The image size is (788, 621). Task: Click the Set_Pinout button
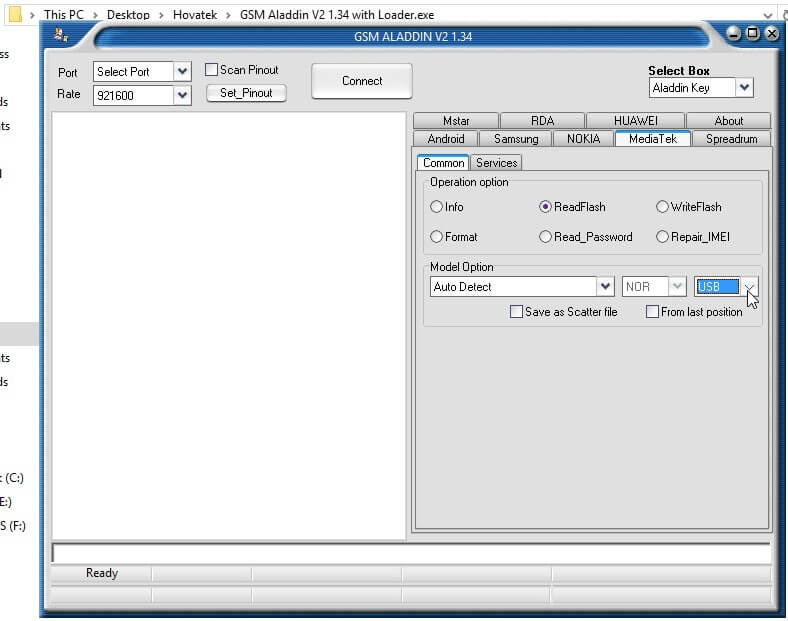(x=246, y=93)
